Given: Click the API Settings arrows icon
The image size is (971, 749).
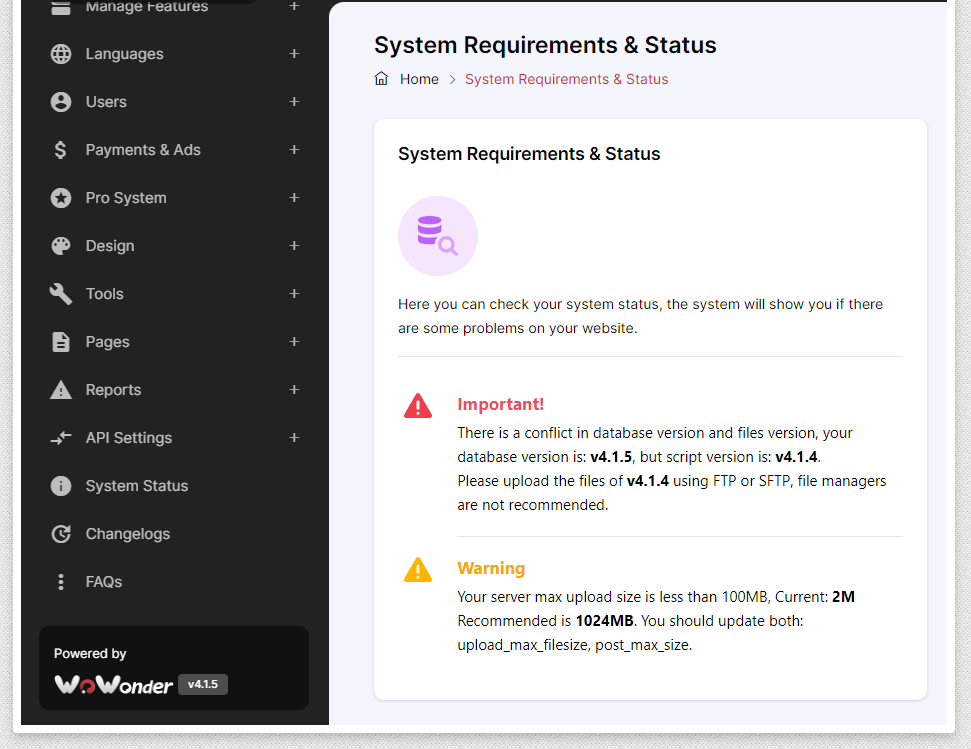Looking at the screenshot, I should [x=61, y=438].
